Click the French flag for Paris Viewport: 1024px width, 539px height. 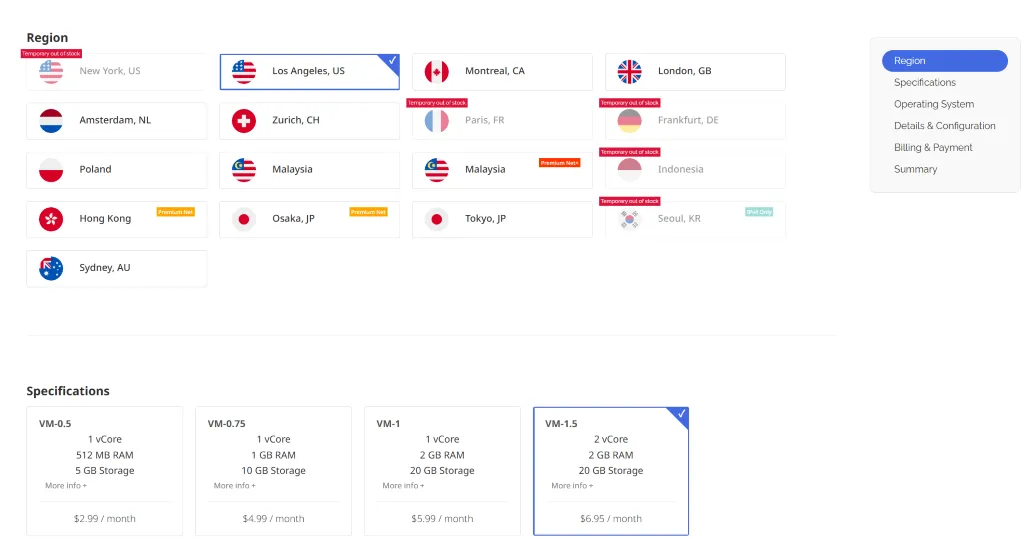pyautogui.click(x=436, y=121)
